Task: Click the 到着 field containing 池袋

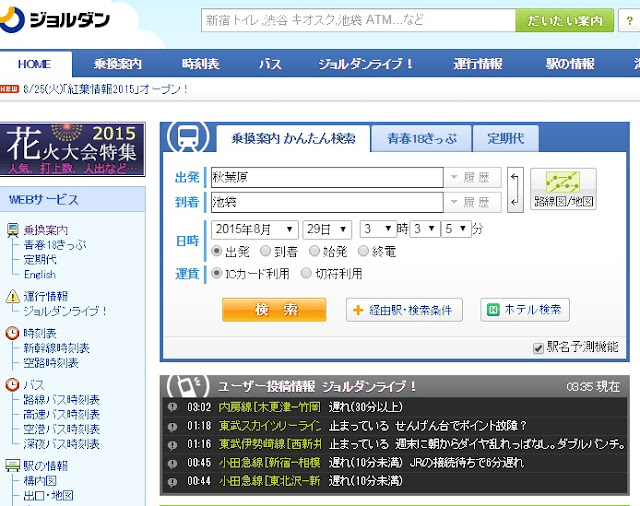Action: coord(327,202)
